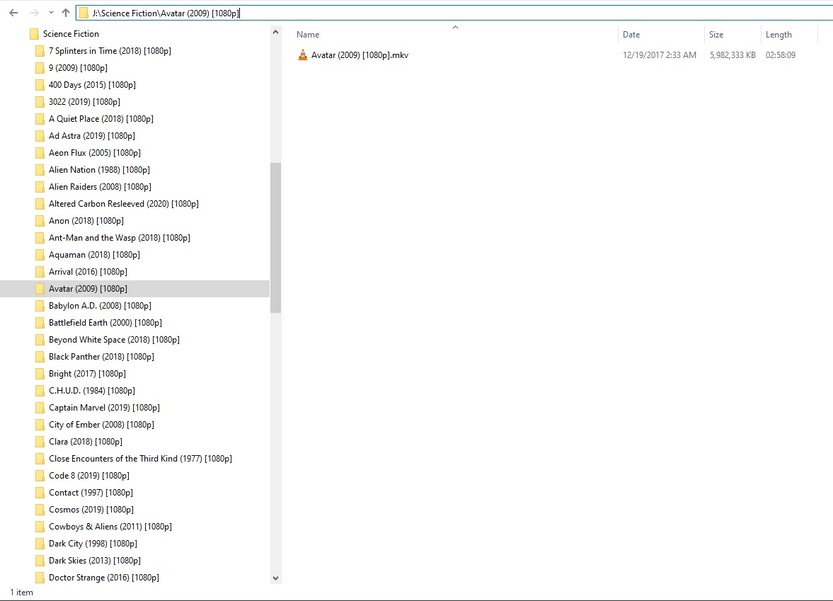Click folder icon next to Cosmos (2019)

point(40,510)
